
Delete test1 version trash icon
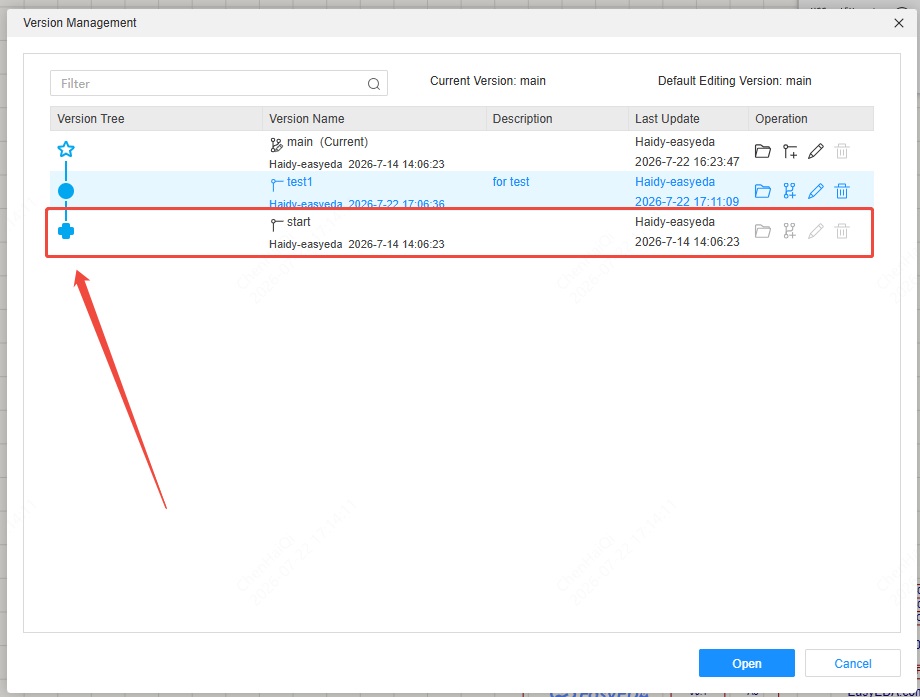[x=842, y=191]
